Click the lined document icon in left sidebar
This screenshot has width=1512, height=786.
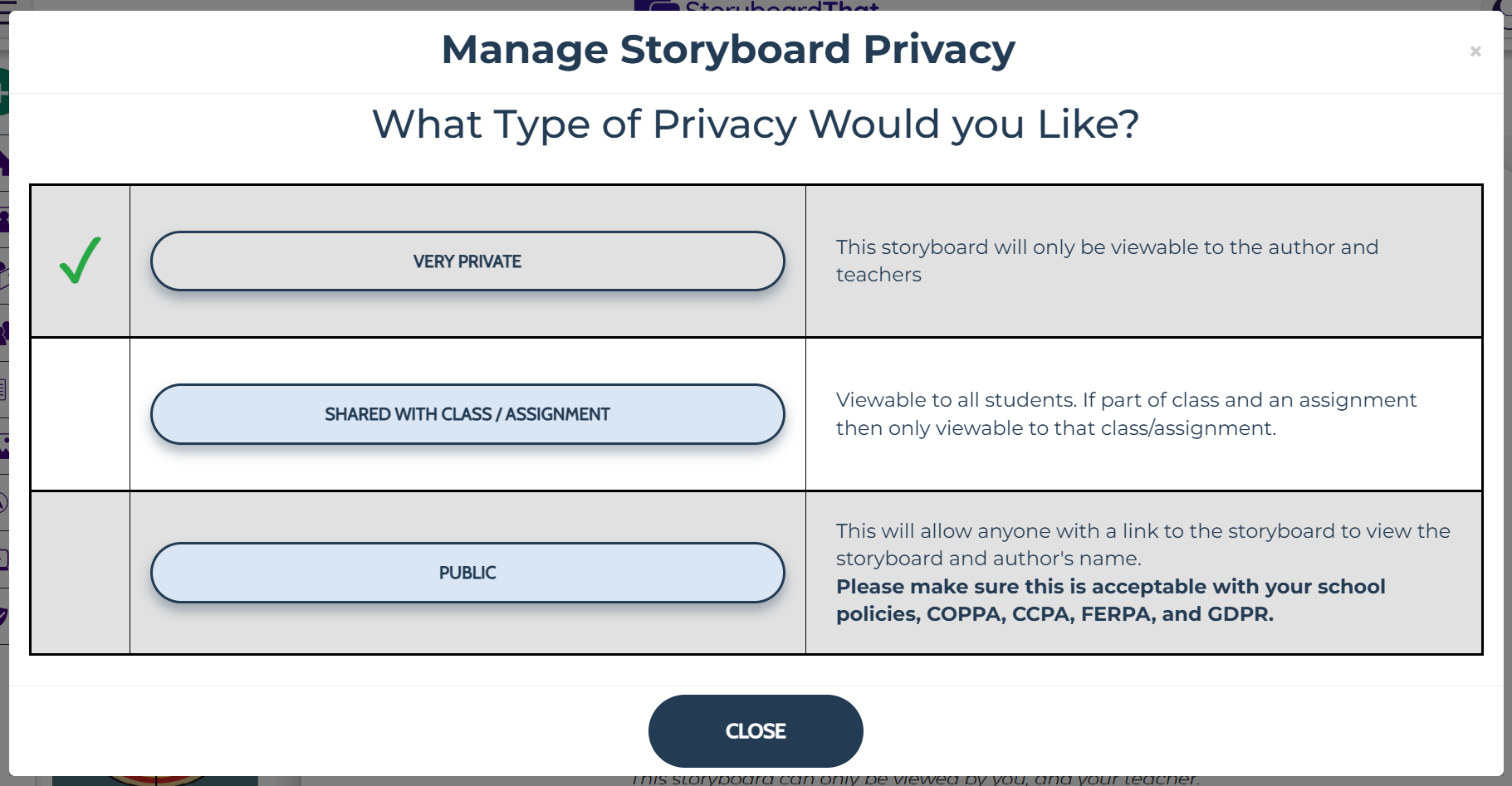click(3, 388)
